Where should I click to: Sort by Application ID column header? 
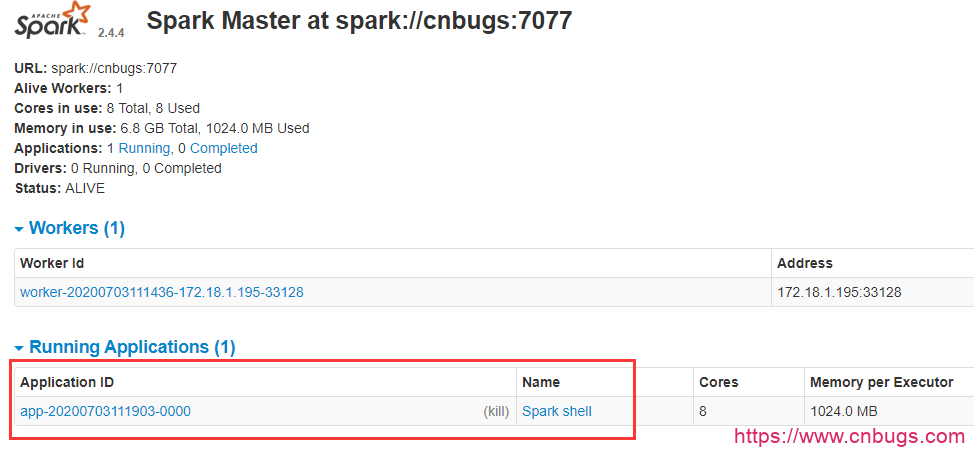[x=67, y=382]
